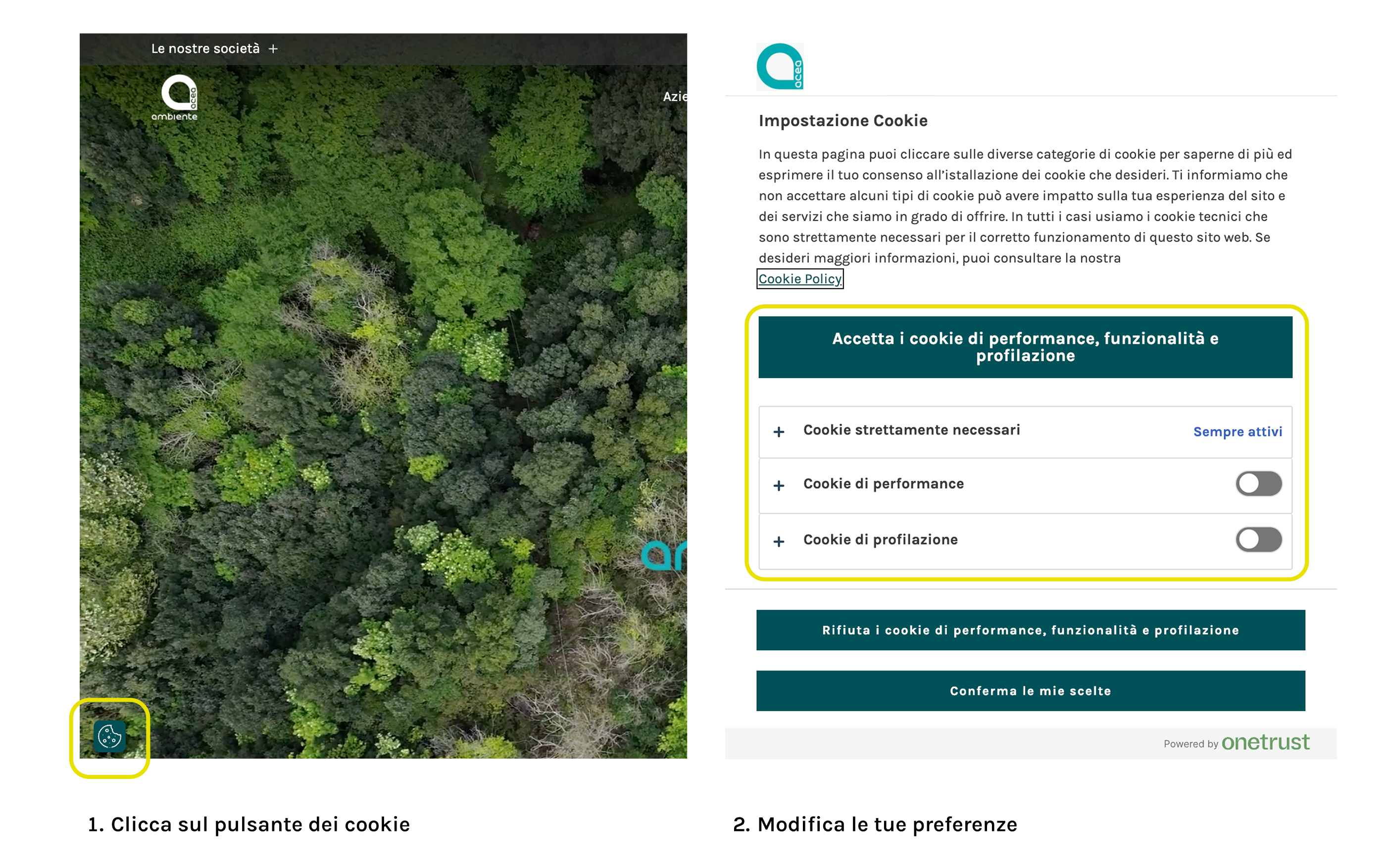The height and width of the screenshot is (868, 1386).
Task: Expand the Cookie strettamente necessari row
Action: (911, 430)
